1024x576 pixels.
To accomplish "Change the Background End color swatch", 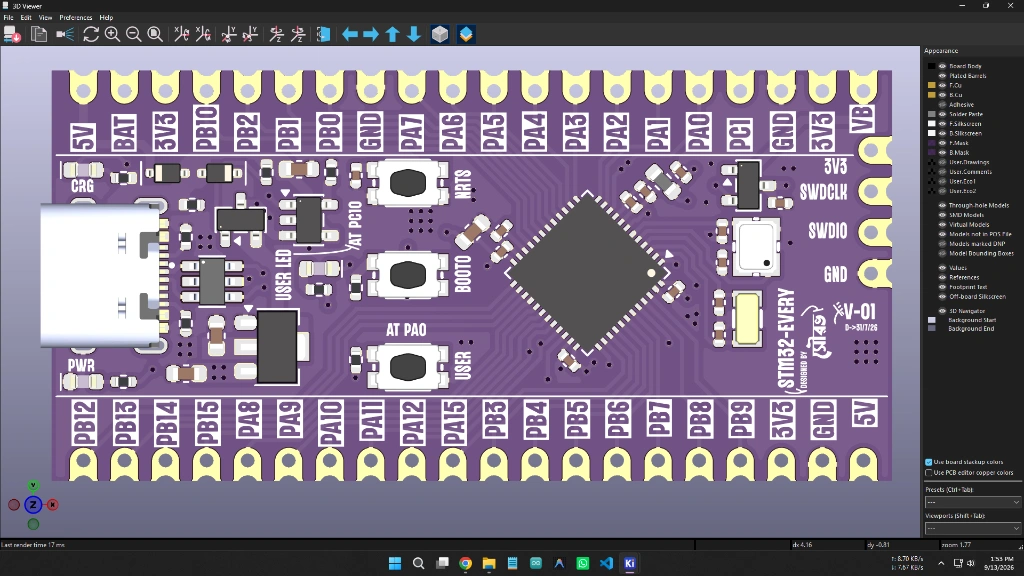I will (x=932, y=328).
